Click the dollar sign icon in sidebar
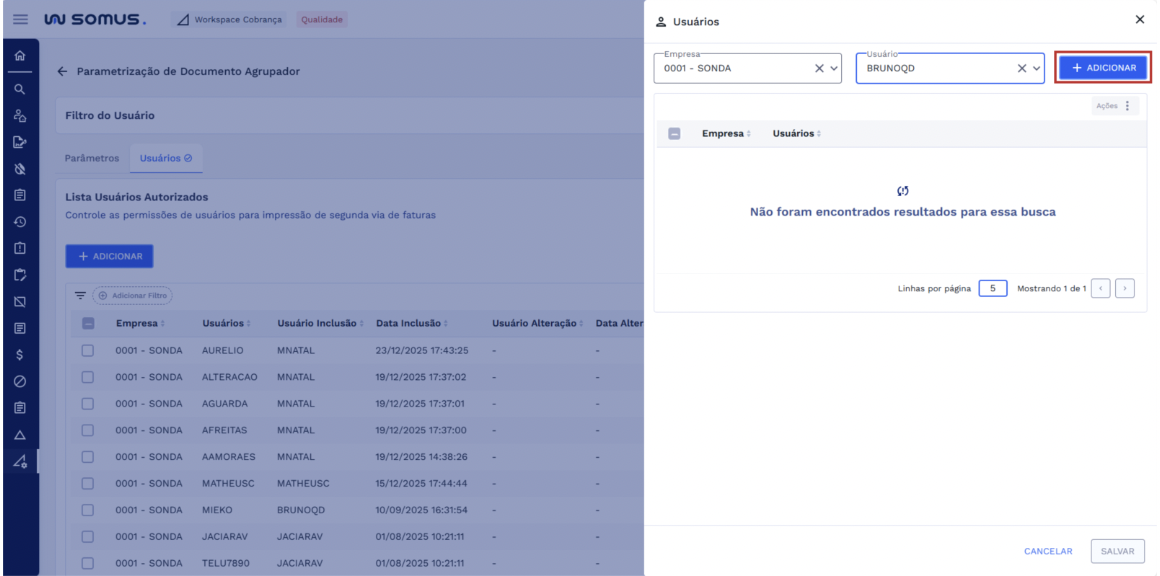 [x=19, y=354]
